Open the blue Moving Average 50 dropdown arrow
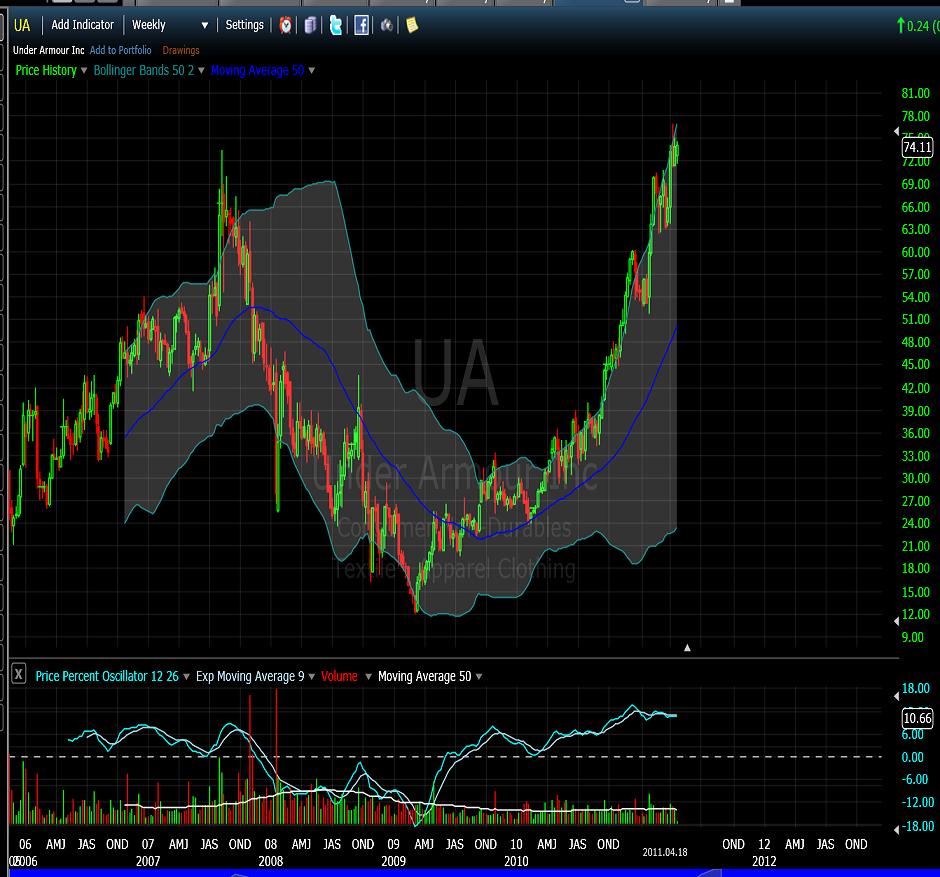This screenshot has width=940, height=877. tap(312, 70)
